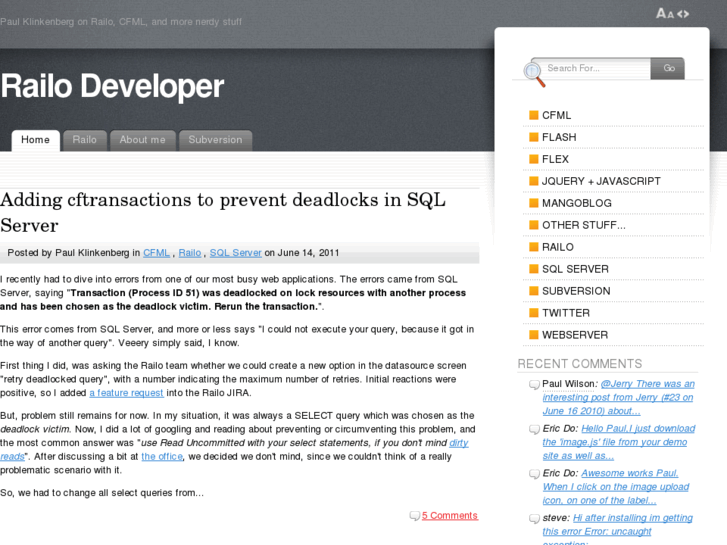Open the SUBVERSION category

(x=576, y=291)
